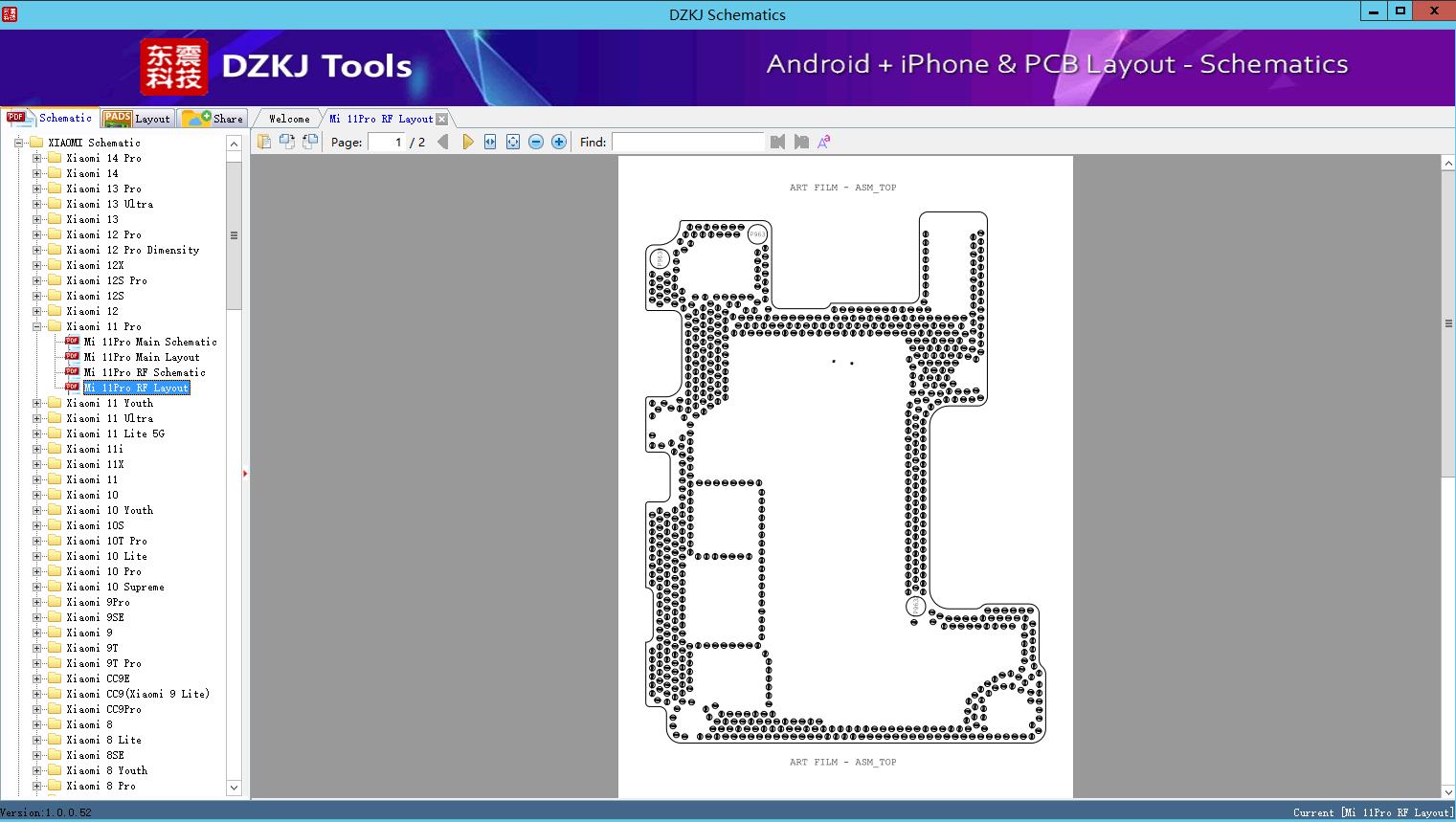Click the document viewer scroll-up arrow
This screenshot has width=1456, height=822.
(x=1448, y=164)
